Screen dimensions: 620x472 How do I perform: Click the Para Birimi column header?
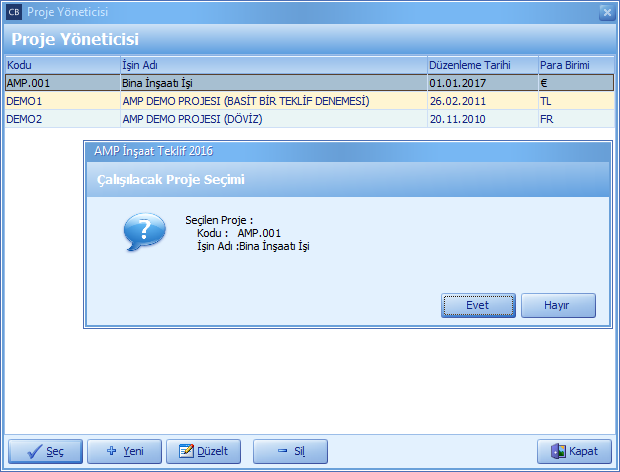point(575,65)
